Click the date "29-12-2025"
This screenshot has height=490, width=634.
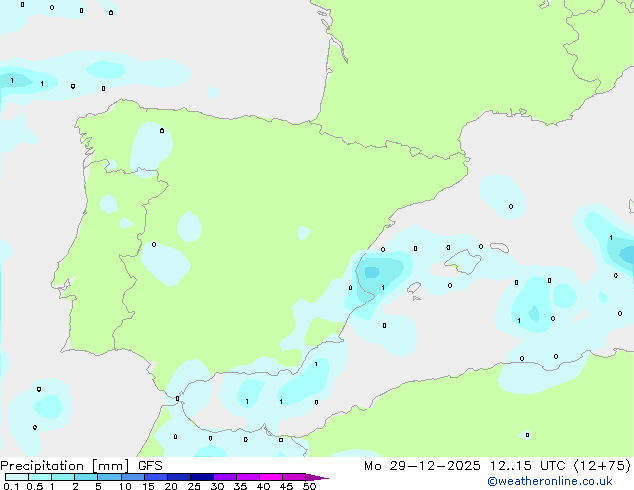pyautogui.click(x=435, y=466)
